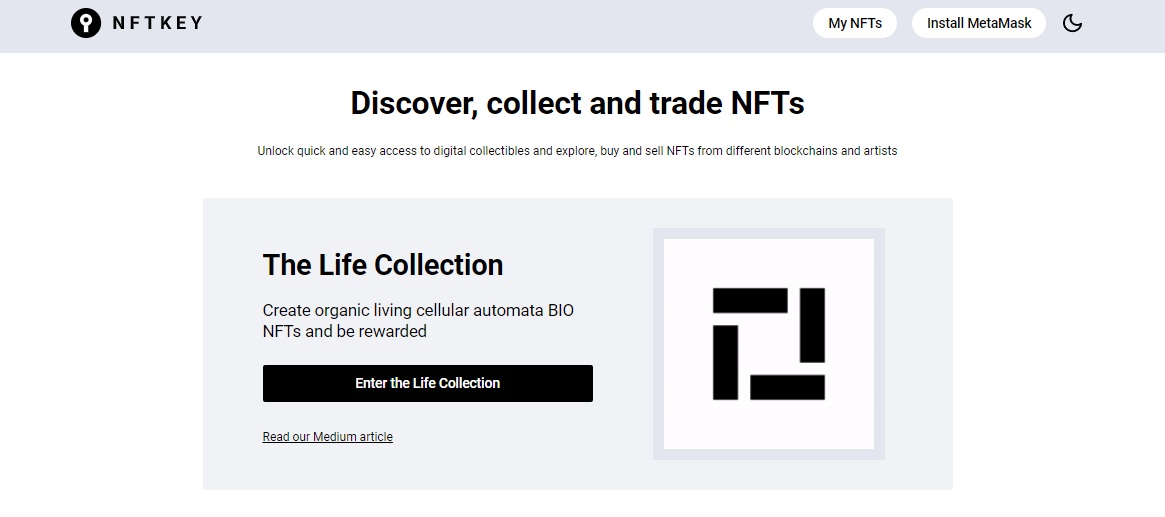
Task: Click the Install MetaMask button
Action: (x=979, y=23)
